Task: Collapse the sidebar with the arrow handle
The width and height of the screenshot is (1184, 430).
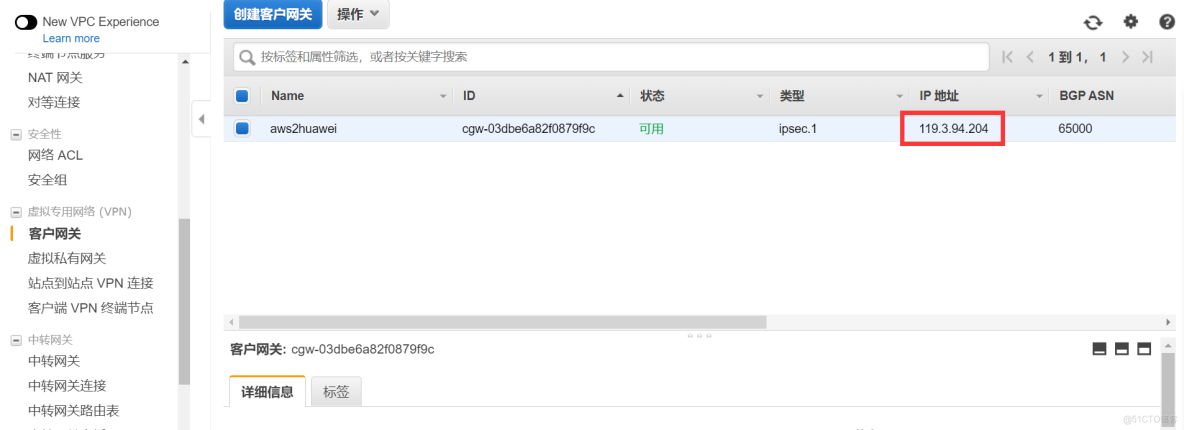Action: click(x=201, y=119)
